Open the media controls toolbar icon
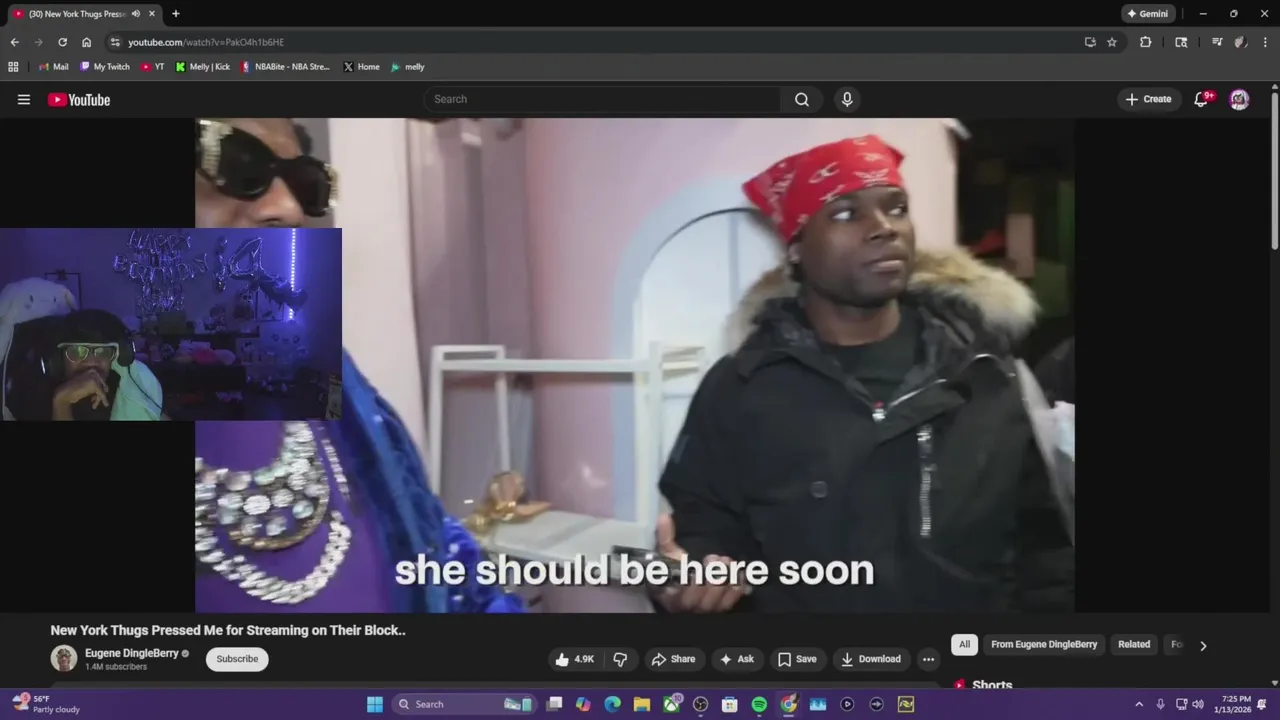Image resolution: width=1280 pixels, height=720 pixels. tap(1217, 42)
